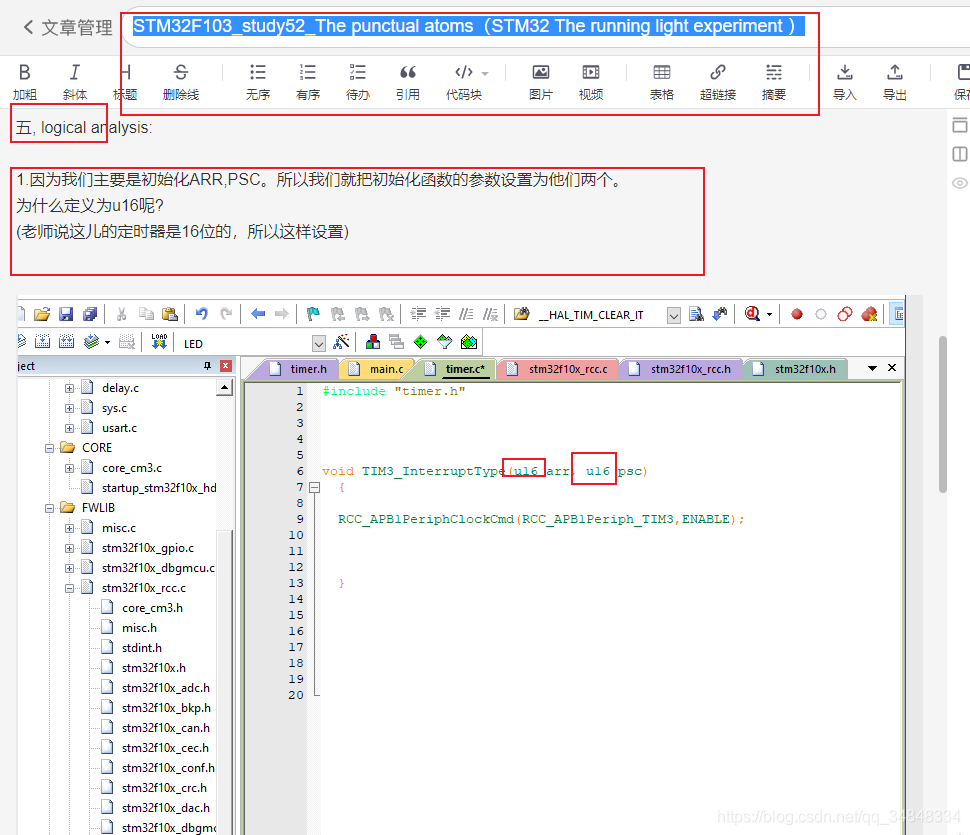Paste icon in Keil toolbar

tap(170, 314)
